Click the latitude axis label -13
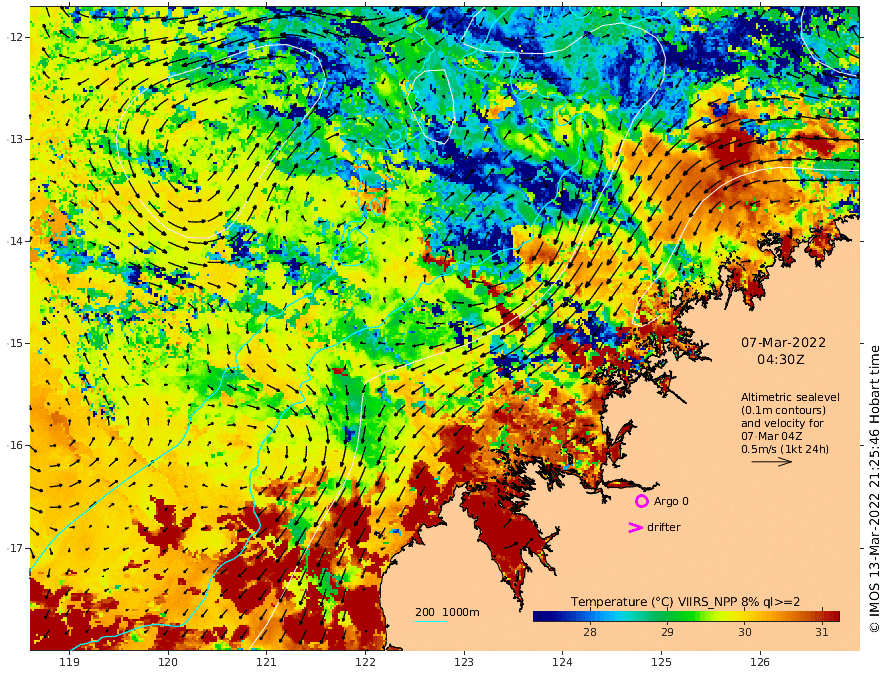 pos(15,139)
